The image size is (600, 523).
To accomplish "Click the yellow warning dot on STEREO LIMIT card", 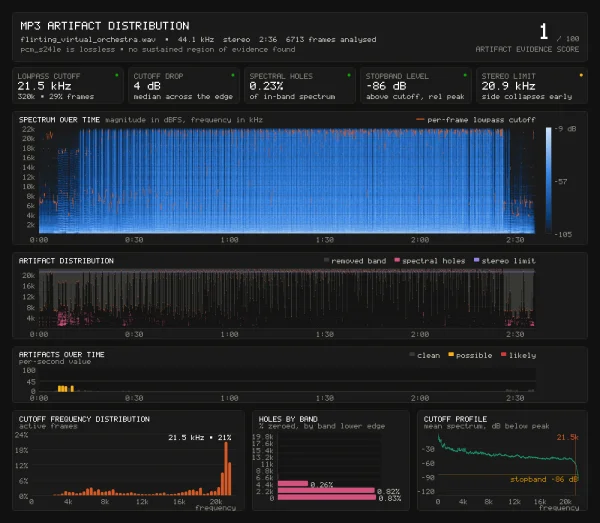I will (581, 75).
